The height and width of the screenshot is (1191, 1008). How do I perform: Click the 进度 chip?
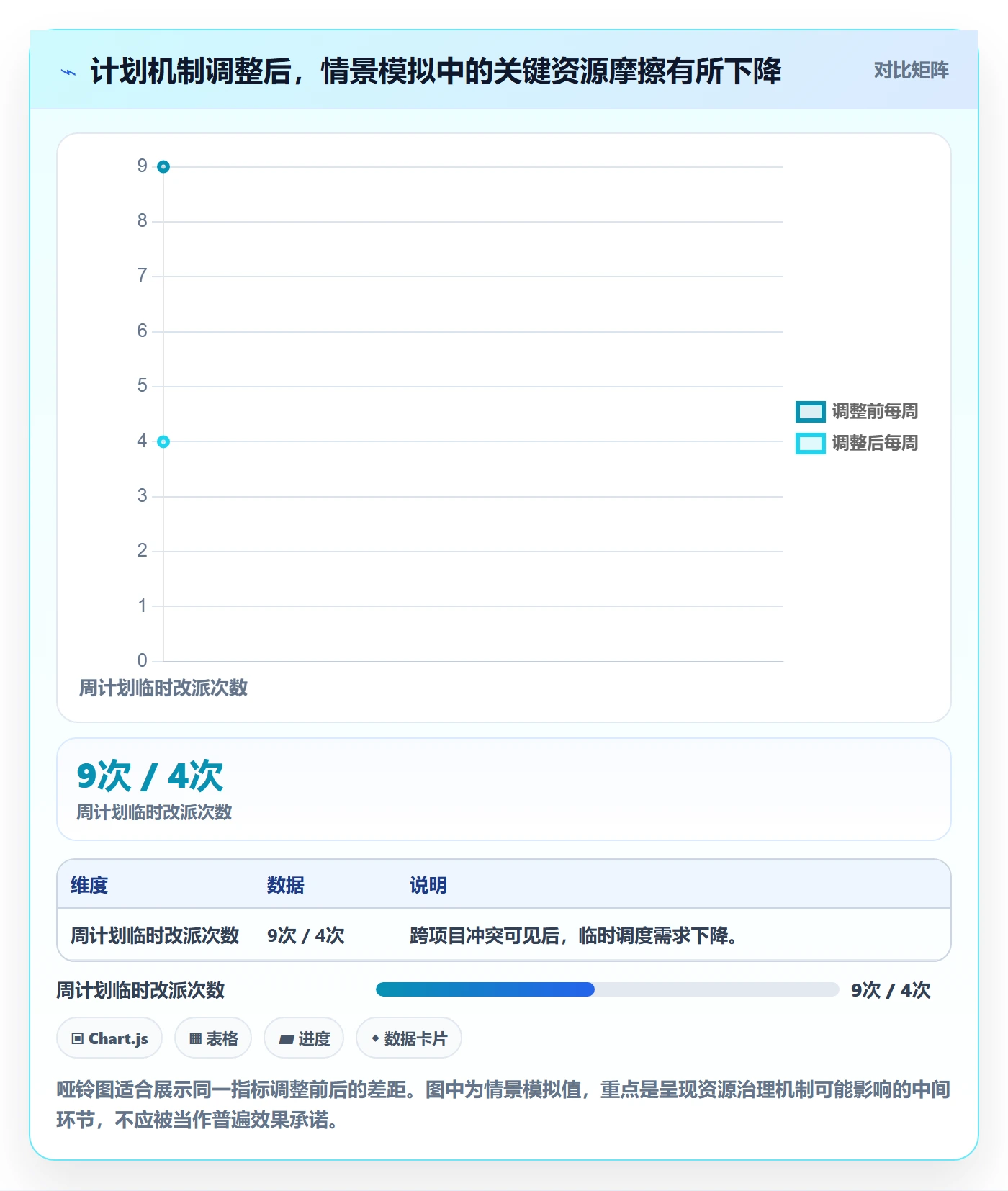tap(304, 1038)
